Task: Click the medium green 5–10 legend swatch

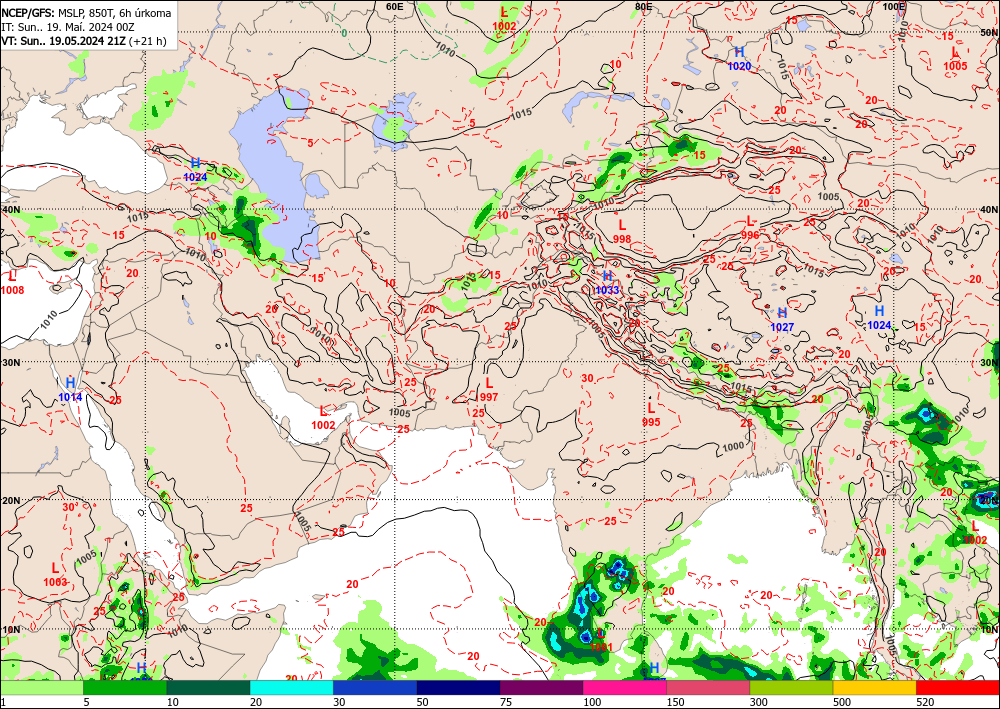Action: click(125, 688)
